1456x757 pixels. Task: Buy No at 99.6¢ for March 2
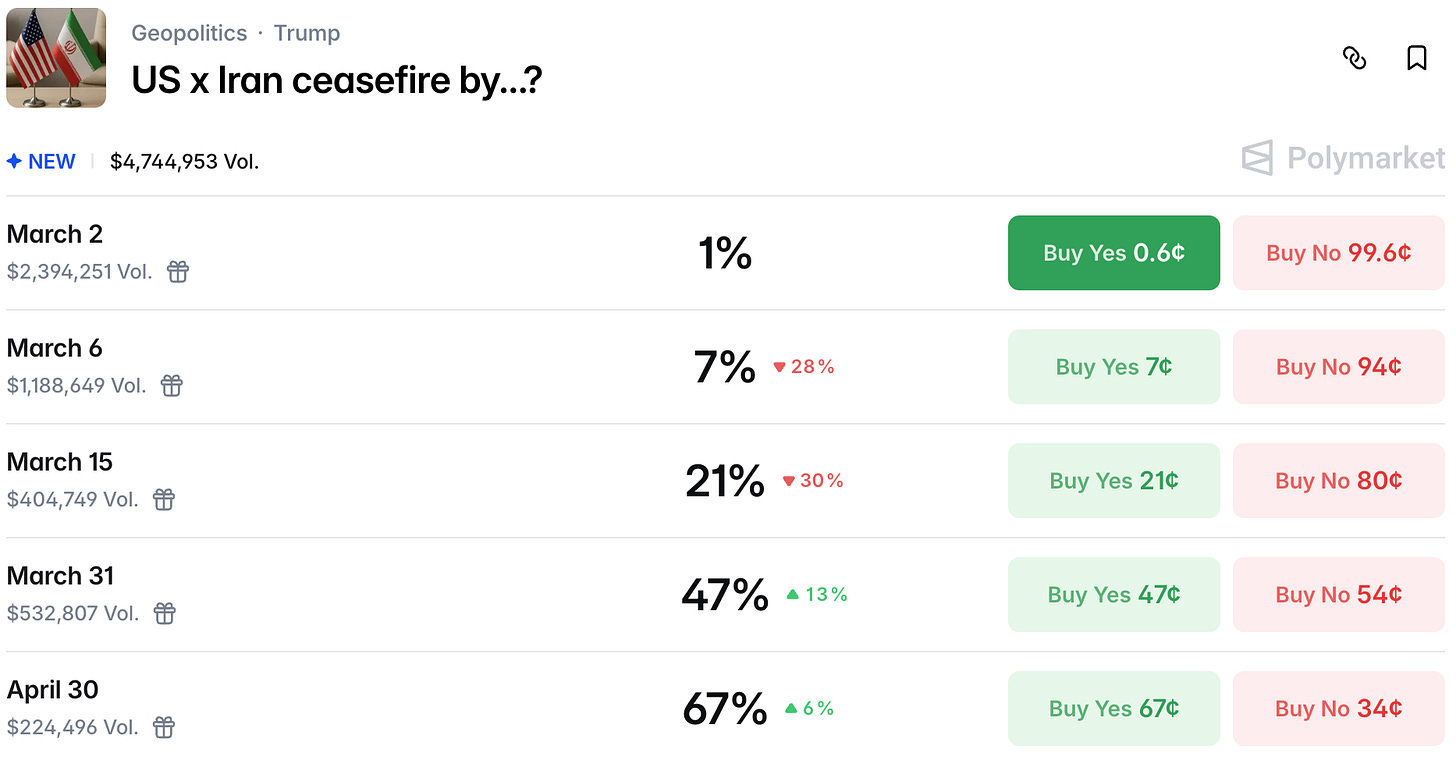pos(1338,253)
